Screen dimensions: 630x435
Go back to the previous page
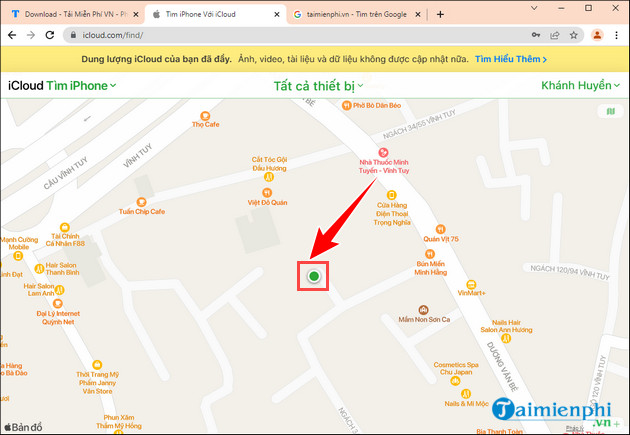click(12, 35)
